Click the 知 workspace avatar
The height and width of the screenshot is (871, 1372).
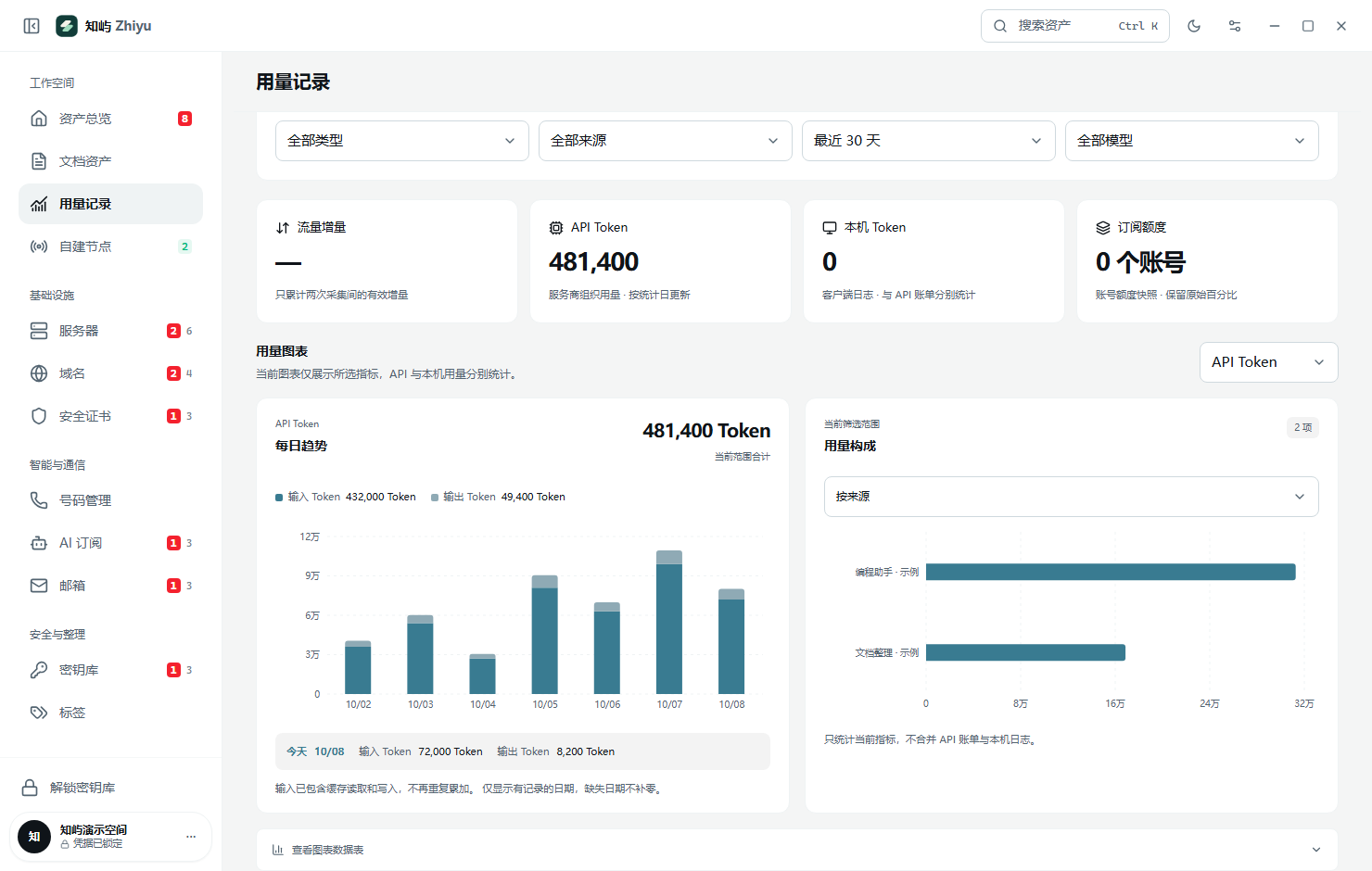34,837
